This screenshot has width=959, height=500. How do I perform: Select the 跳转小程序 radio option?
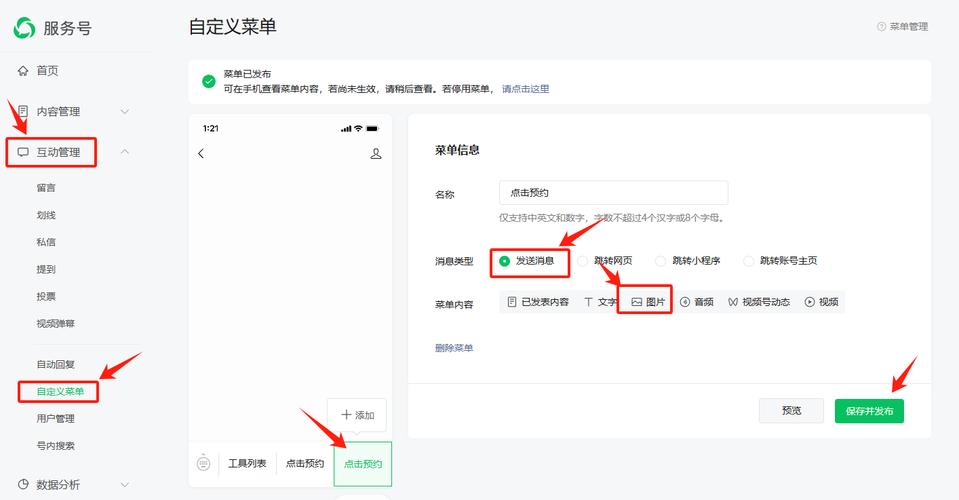pyautogui.click(x=661, y=261)
